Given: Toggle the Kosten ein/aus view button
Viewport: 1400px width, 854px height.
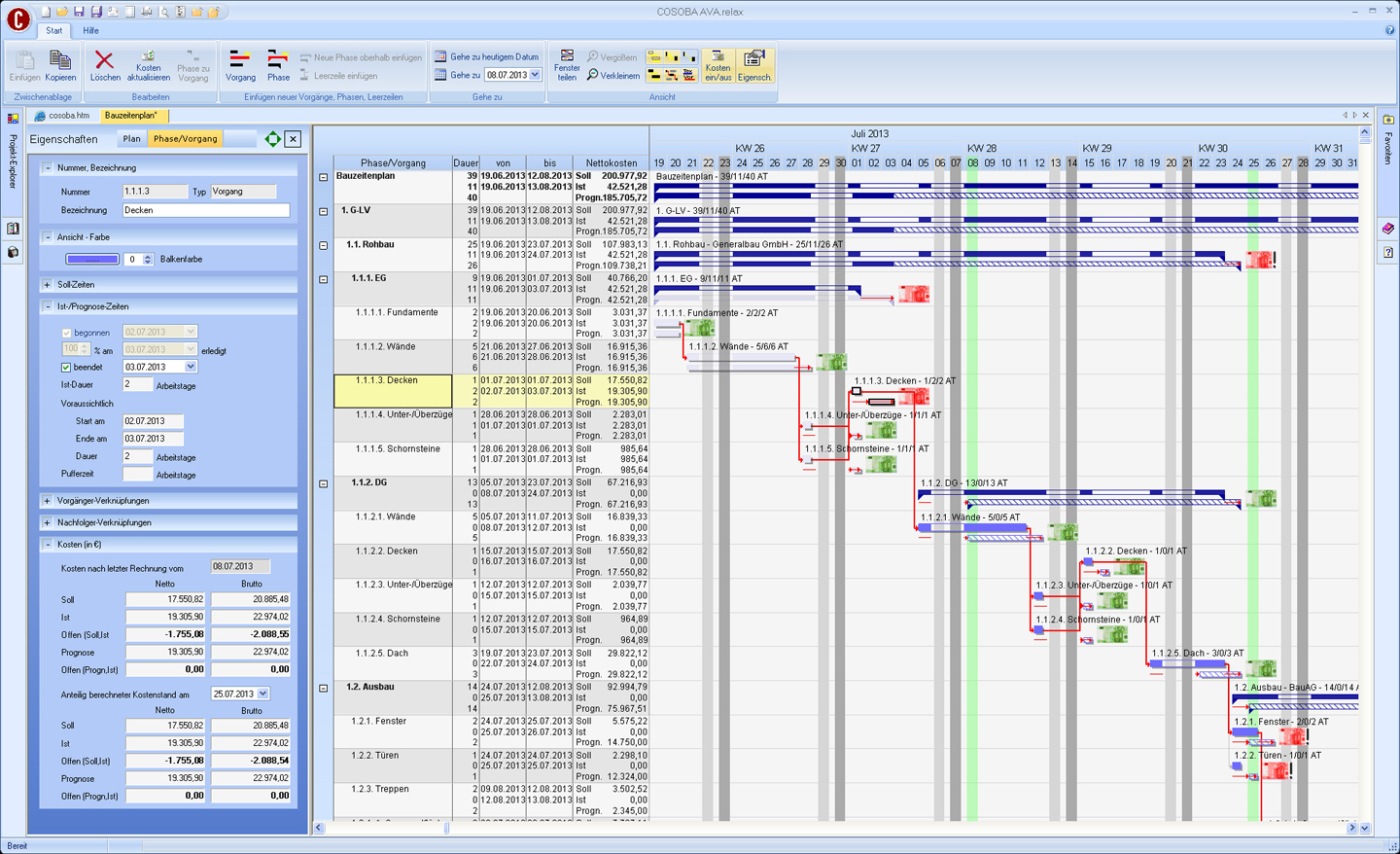Looking at the screenshot, I should tap(717, 65).
